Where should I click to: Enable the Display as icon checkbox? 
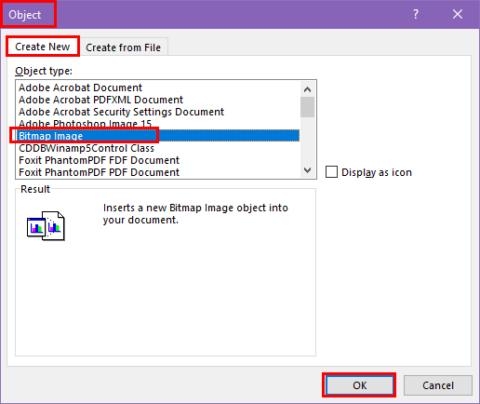coord(331,172)
